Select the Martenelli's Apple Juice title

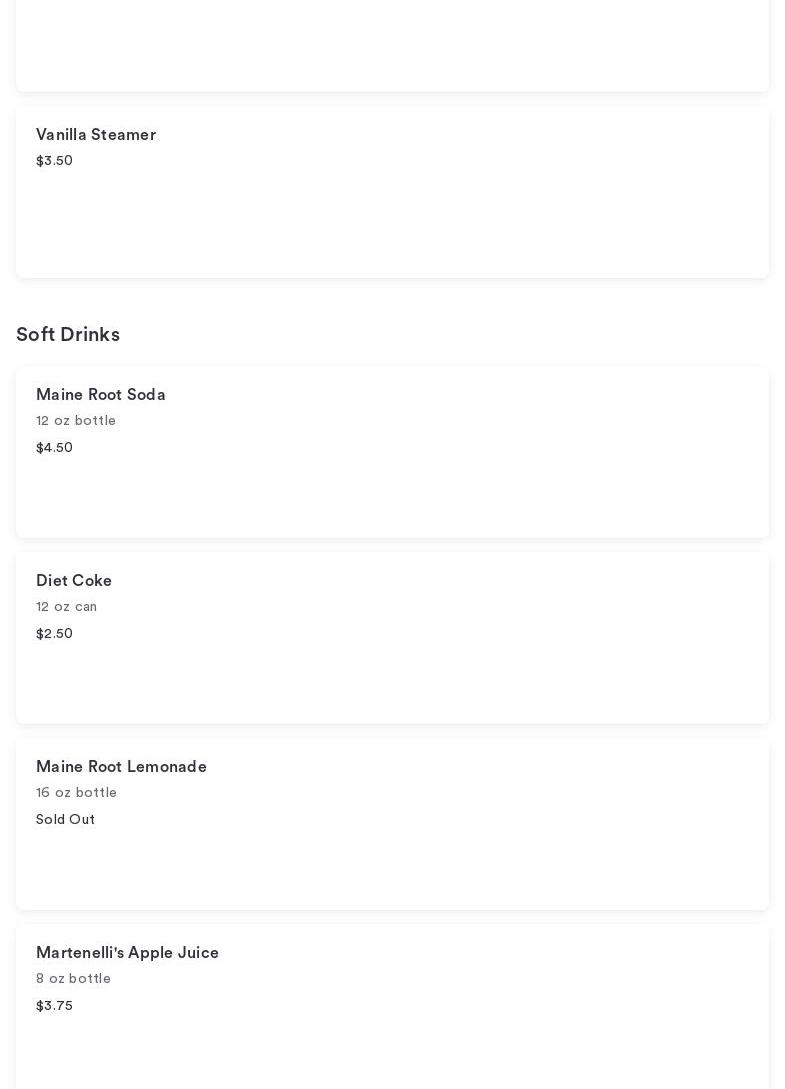[x=127, y=953]
